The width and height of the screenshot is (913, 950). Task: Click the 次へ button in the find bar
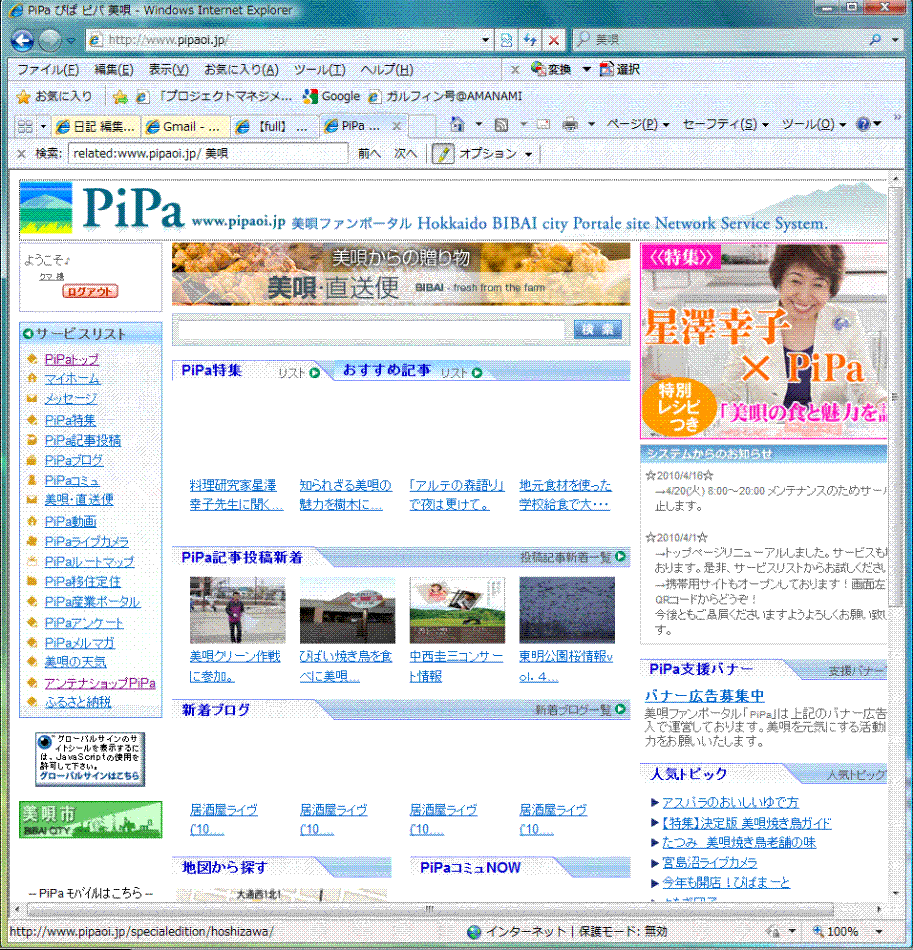click(405, 154)
